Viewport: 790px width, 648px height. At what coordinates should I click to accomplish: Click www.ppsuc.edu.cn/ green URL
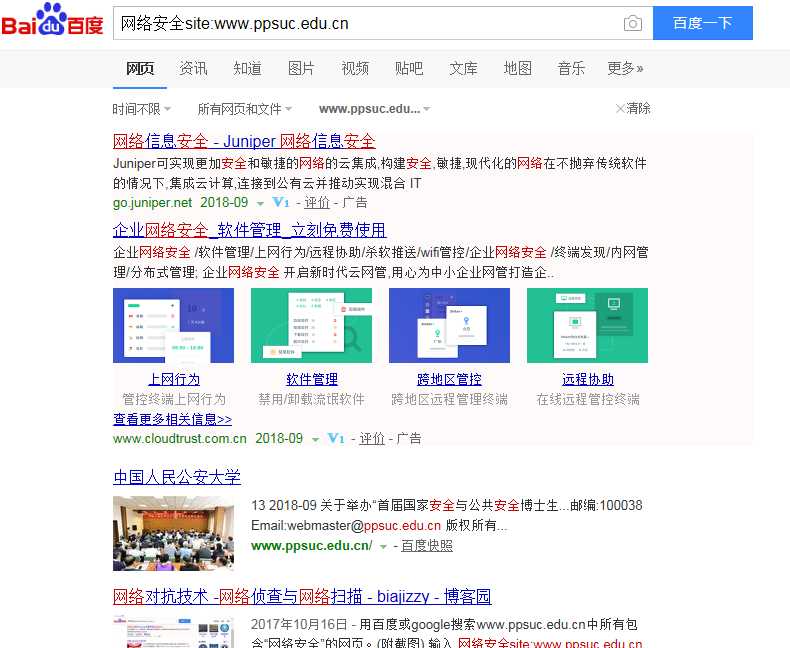click(x=312, y=546)
